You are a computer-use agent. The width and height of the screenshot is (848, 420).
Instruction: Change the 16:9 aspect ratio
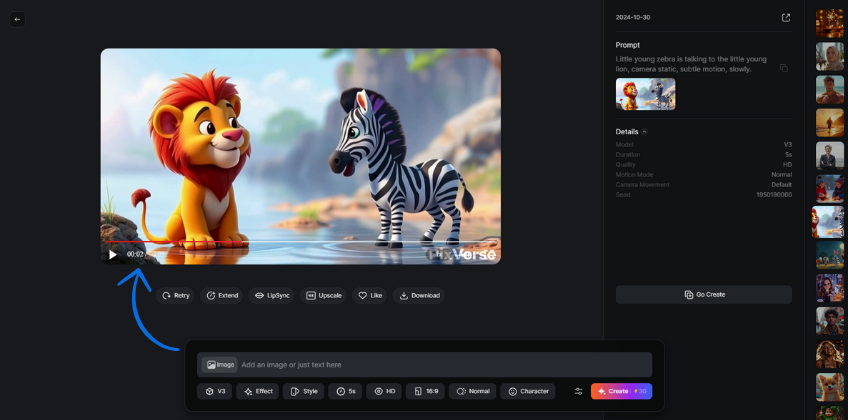click(425, 391)
